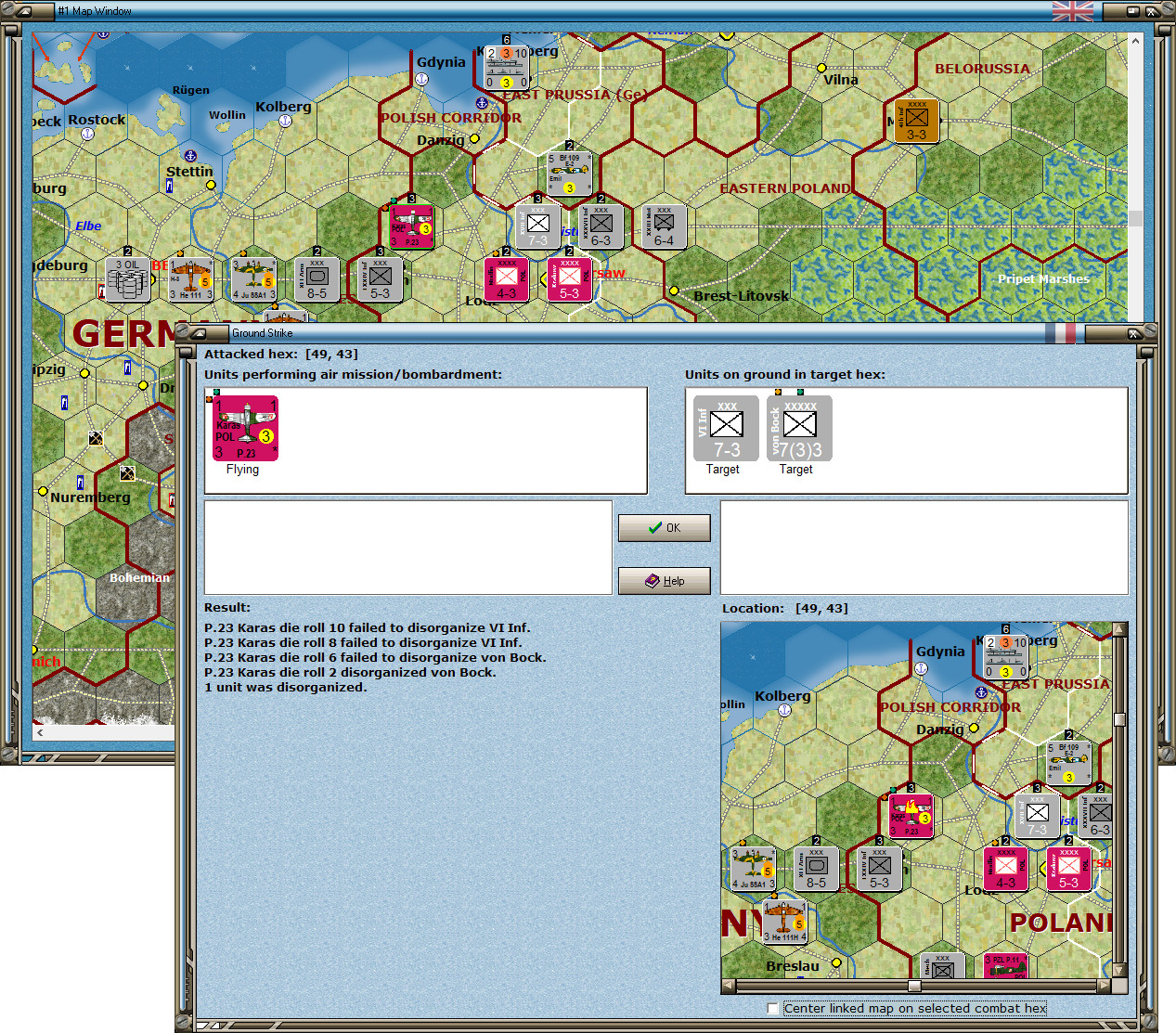Click the Danzig city marker on main map
The height and width of the screenshot is (1033, 1176).
point(474,139)
